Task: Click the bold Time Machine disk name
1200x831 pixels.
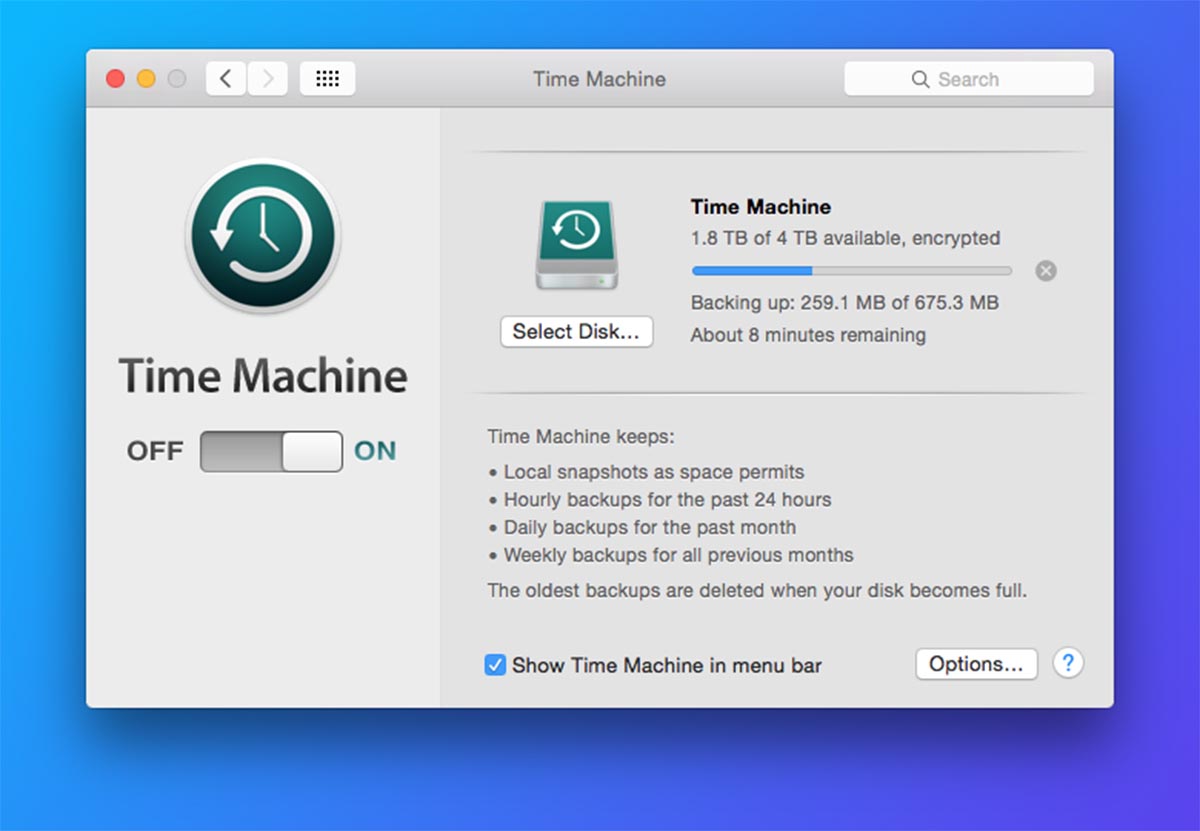Action: pyautogui.click(x=760, y=207)
